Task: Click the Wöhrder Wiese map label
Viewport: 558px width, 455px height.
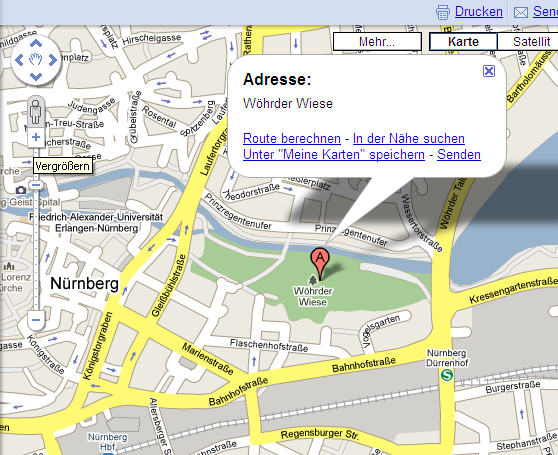Action: point(313,297)
